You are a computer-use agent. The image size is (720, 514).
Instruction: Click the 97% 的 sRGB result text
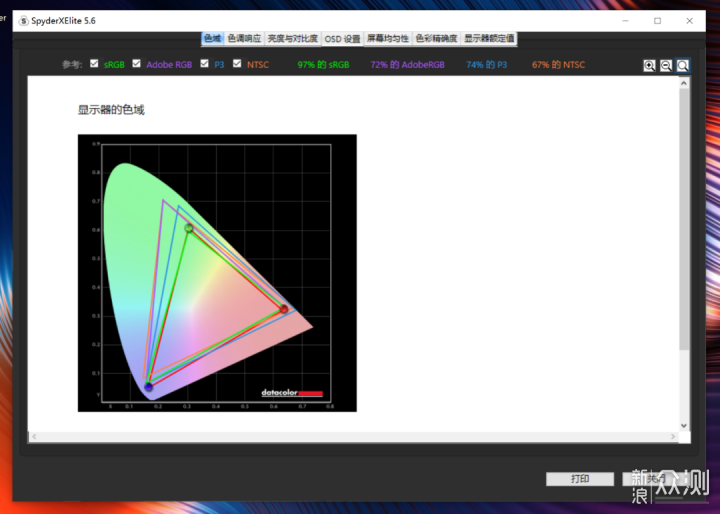pos(323,65)
